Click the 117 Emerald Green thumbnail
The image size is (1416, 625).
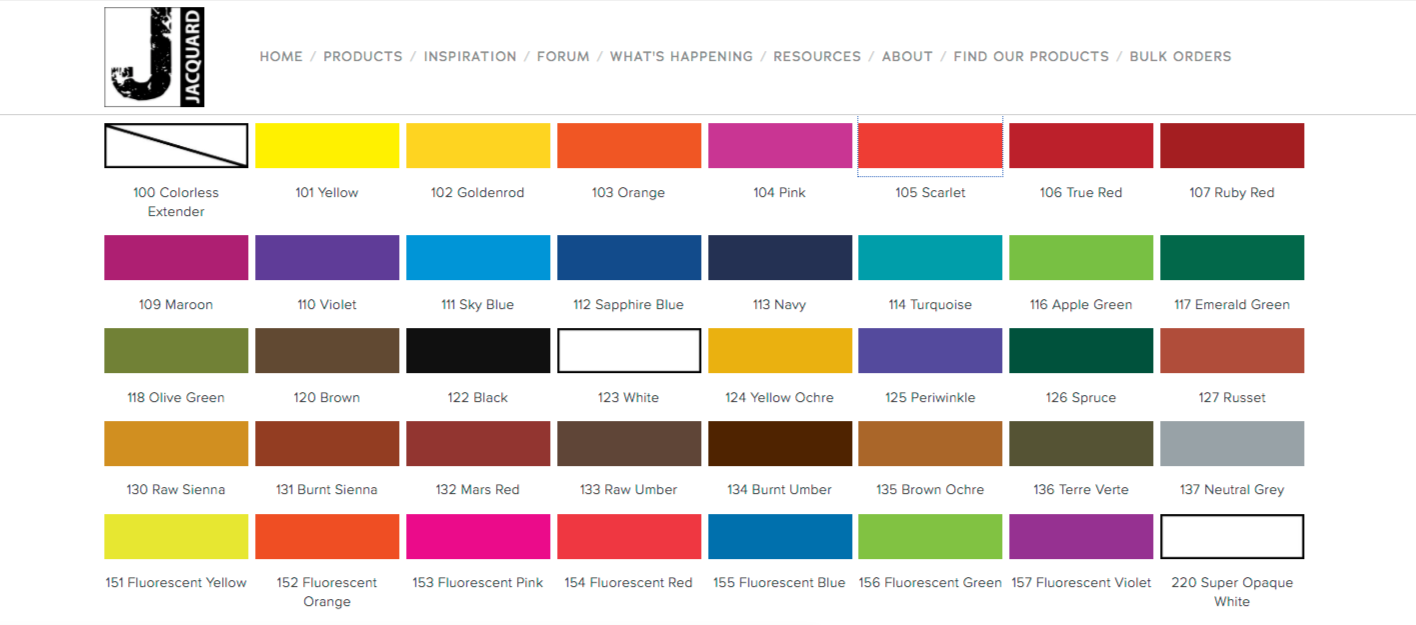[x=1232, y=257]
